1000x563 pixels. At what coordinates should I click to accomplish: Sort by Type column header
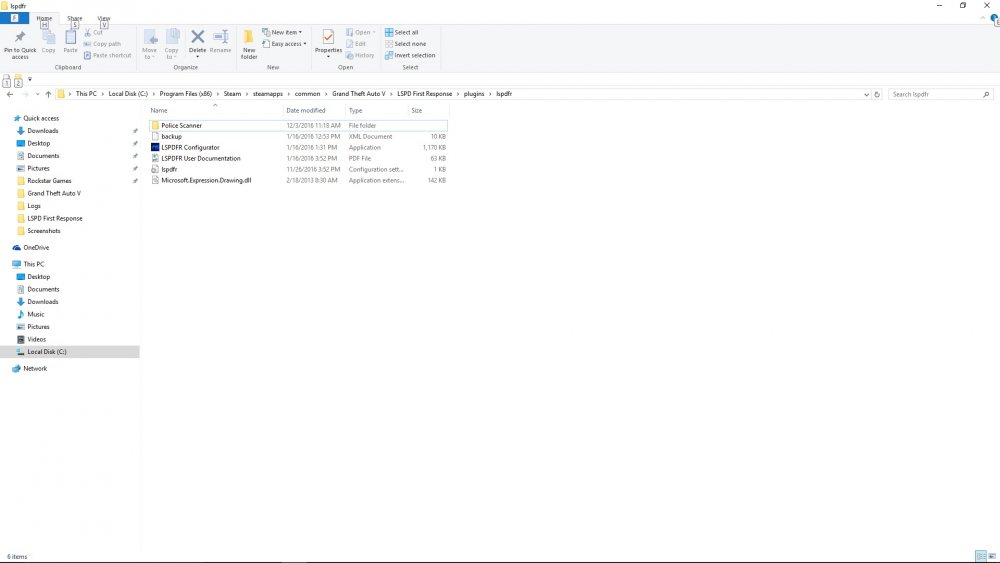coord(355,111)
